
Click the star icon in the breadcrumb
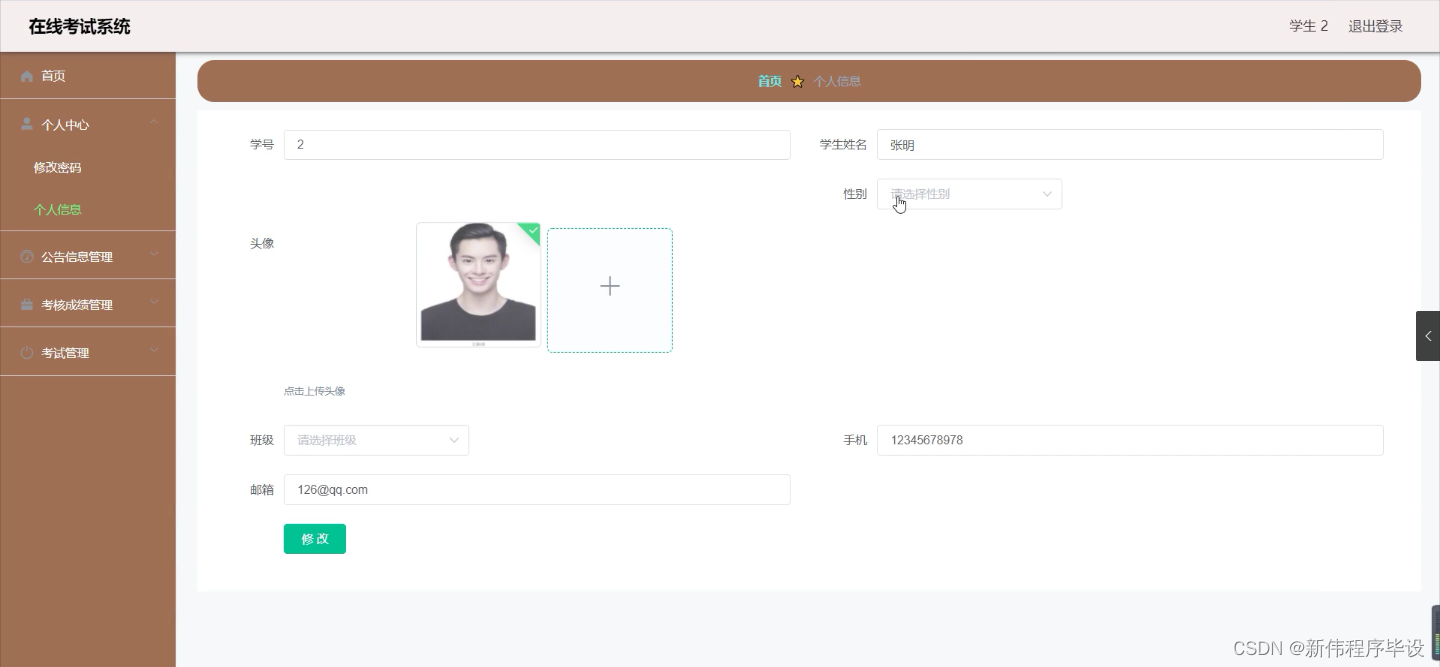tap(797, 82)
